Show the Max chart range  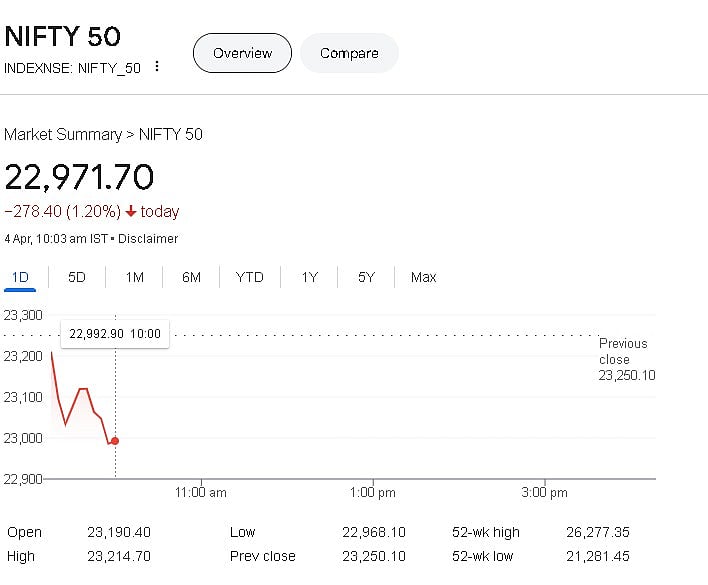(x=424, y=277)
